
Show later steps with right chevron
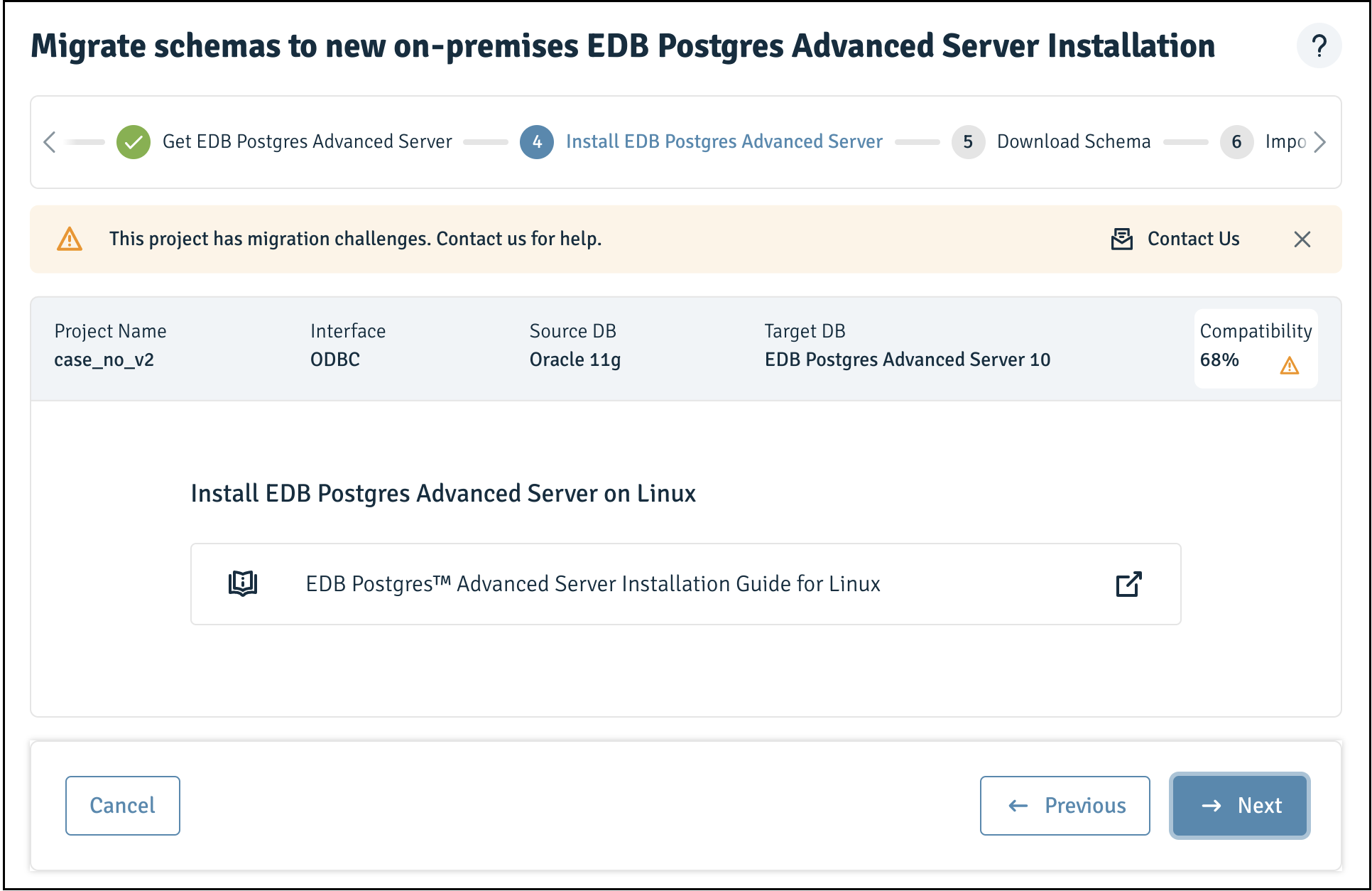click(x=1320, y=142)
